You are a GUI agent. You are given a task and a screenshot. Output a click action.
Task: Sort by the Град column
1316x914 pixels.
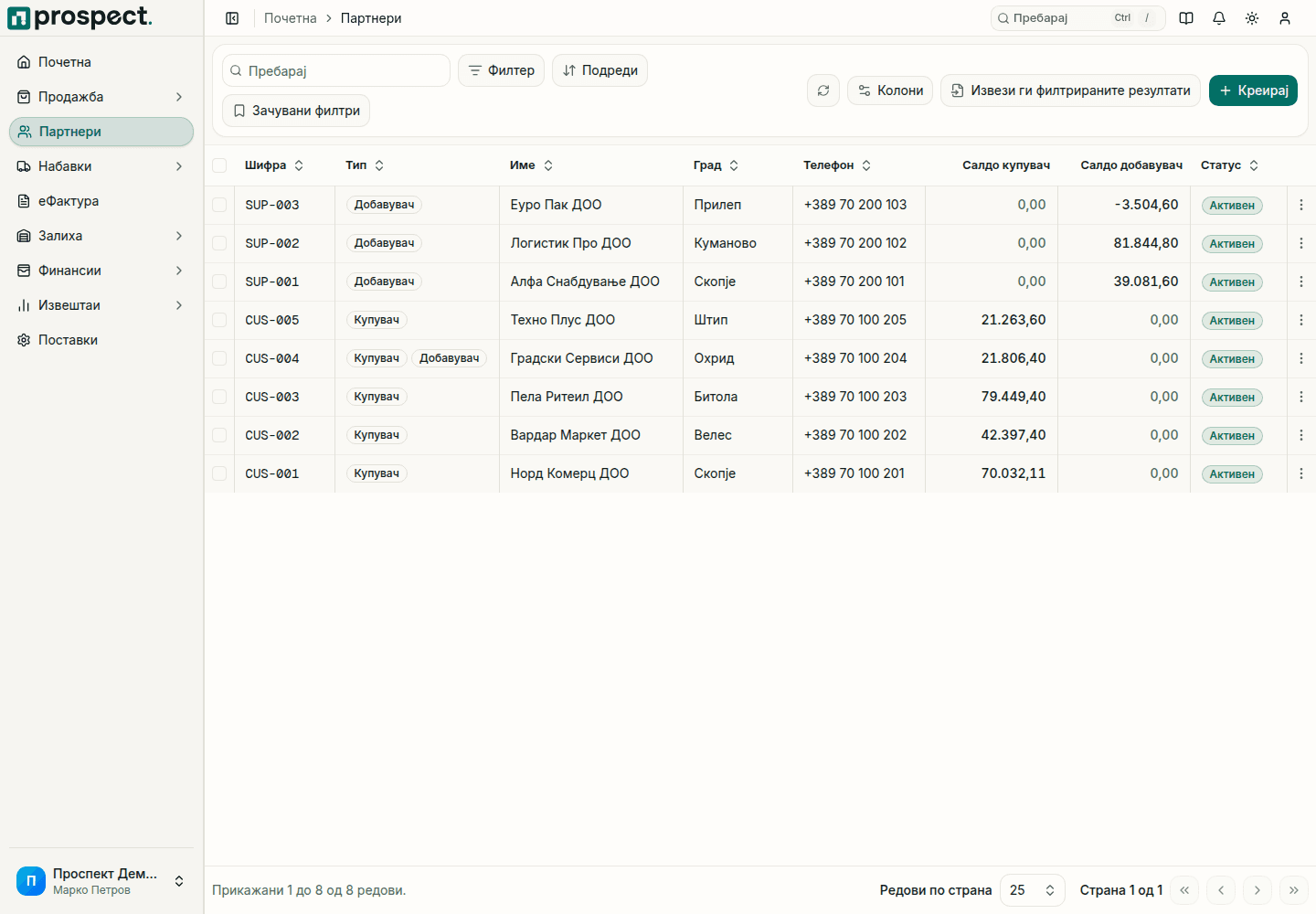click(x=716, y=165)
